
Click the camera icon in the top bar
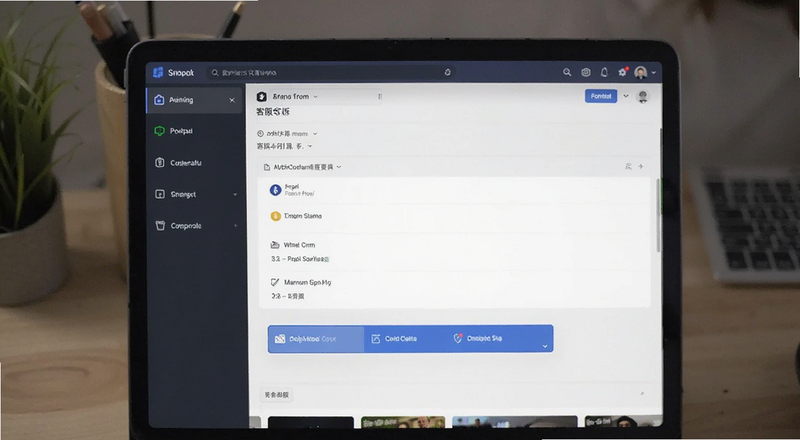coord(586,72)
